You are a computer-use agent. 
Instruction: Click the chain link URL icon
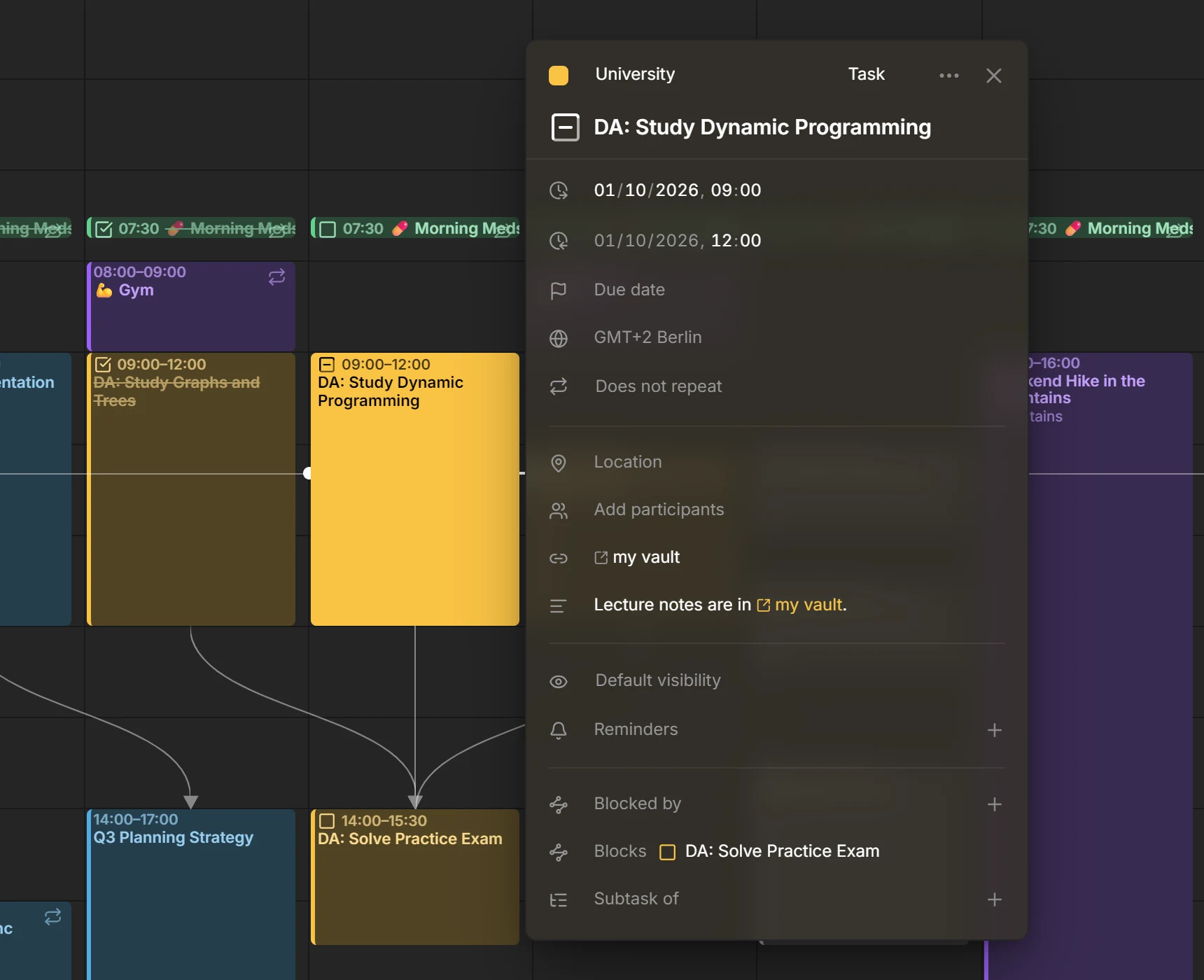click(x=559, y=558)
